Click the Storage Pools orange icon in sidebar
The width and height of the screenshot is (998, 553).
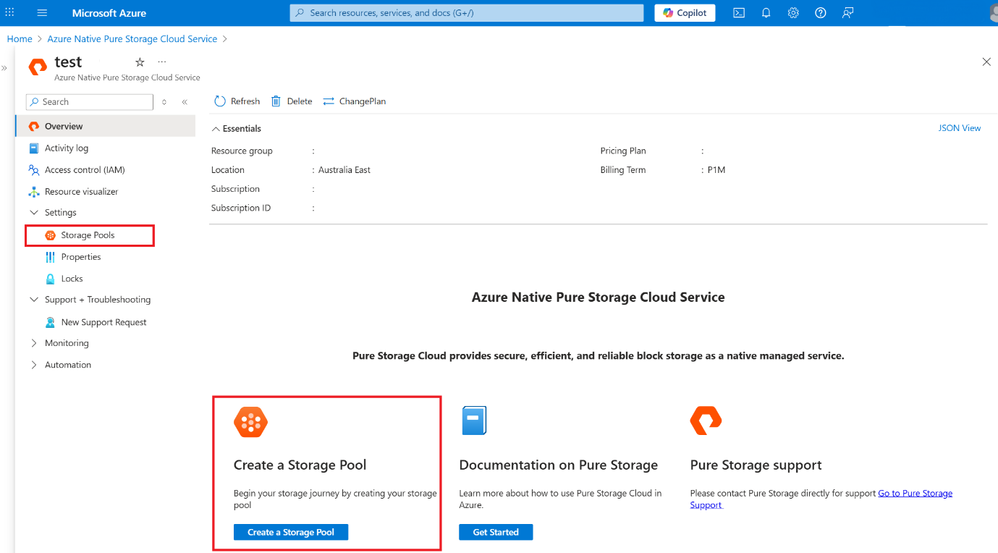[50, 235]
